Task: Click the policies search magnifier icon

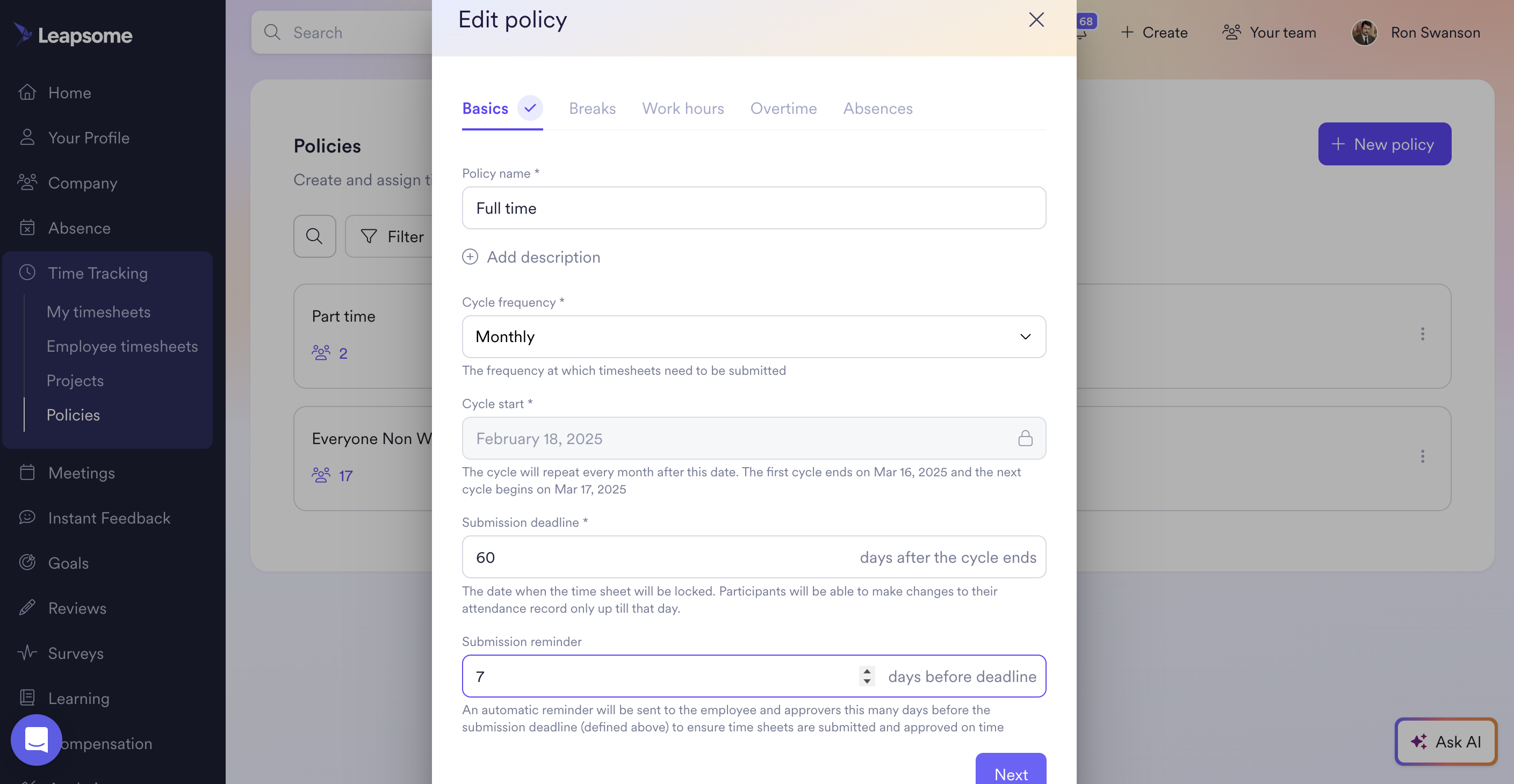Action: point(314,236)
